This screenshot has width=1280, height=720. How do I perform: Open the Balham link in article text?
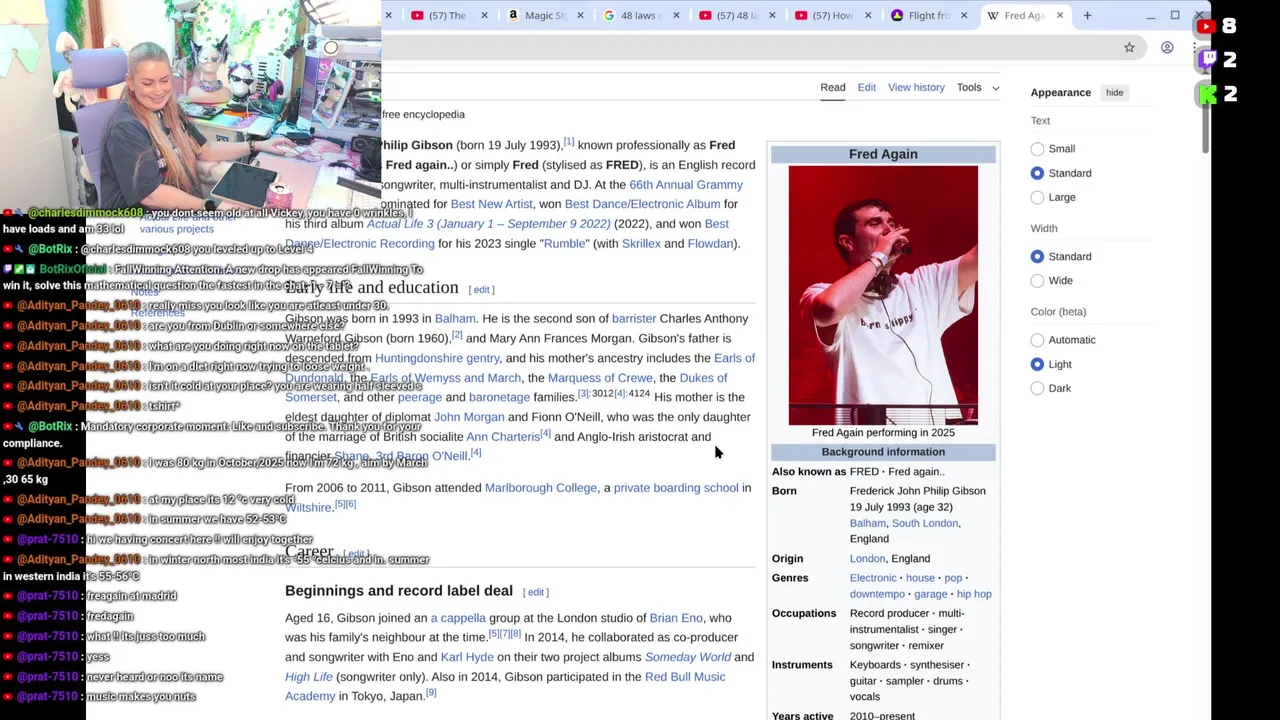(x=455, y=318)
